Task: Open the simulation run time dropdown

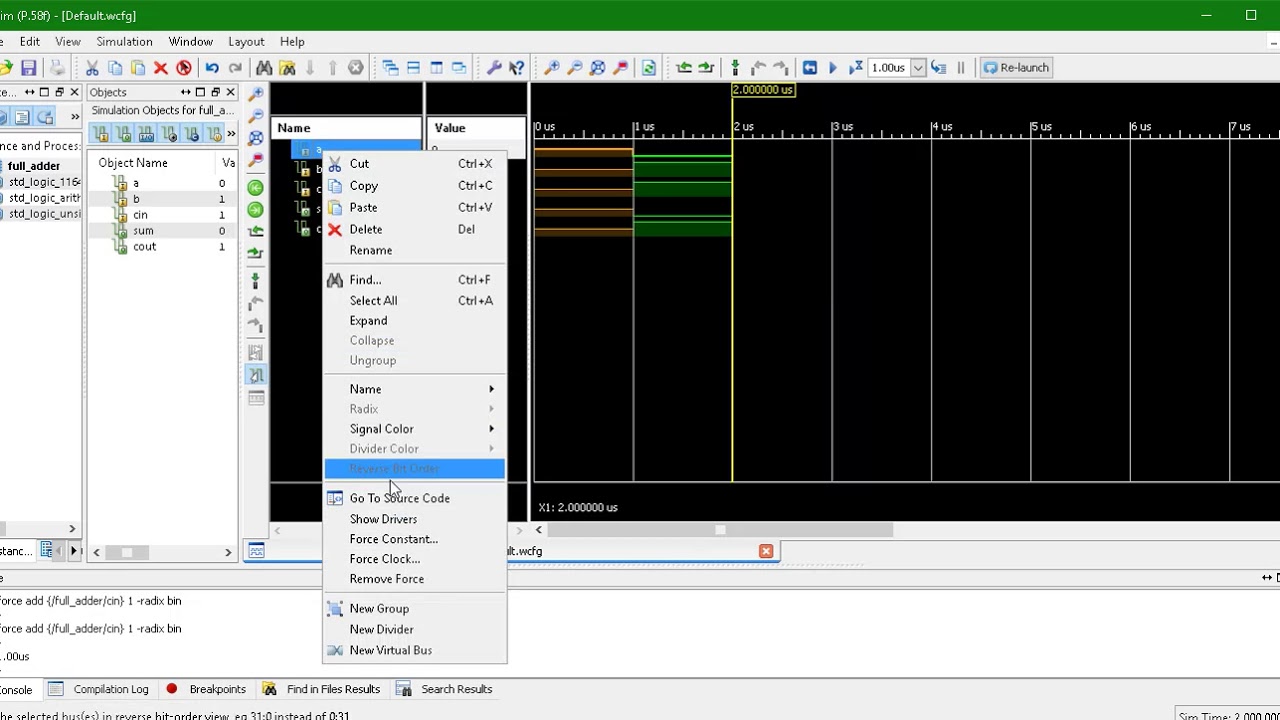Action: [919, 68]
